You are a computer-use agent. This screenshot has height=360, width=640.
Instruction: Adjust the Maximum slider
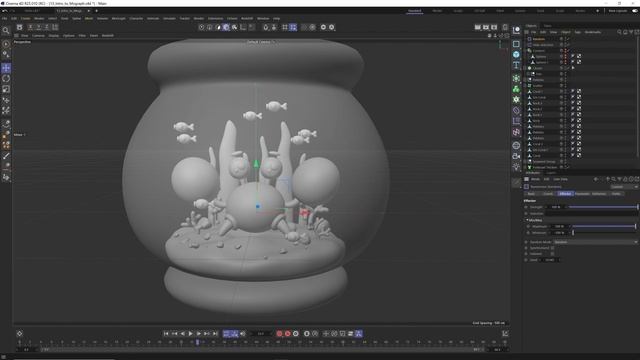(604, 226)
